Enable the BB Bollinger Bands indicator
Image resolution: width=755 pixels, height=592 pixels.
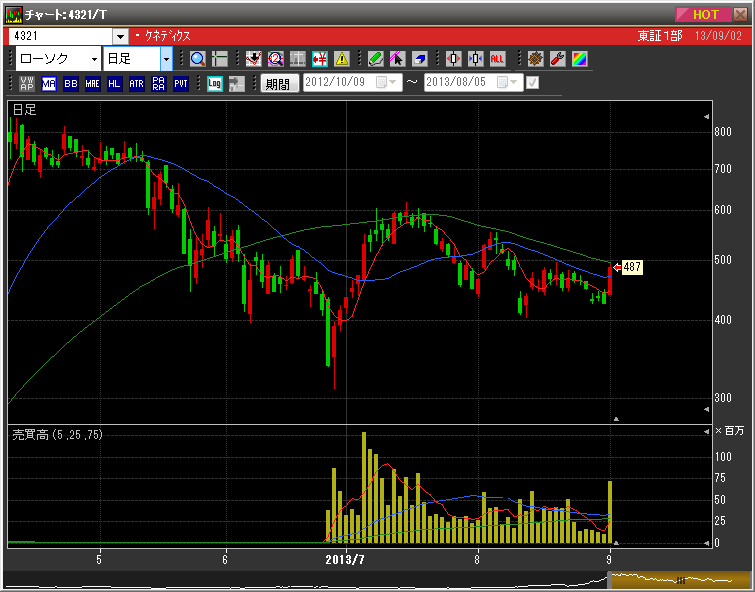point(70,84)
